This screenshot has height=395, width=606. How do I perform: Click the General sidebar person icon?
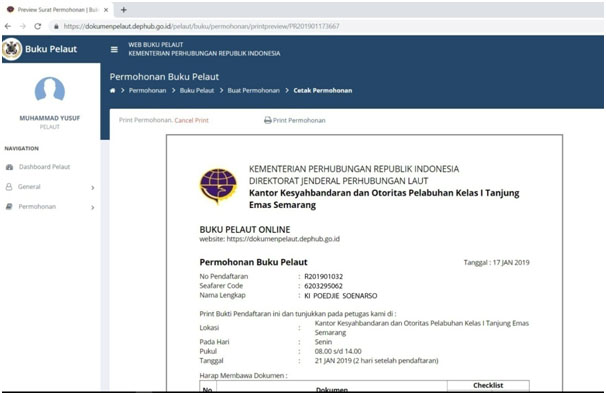(9, 187)
